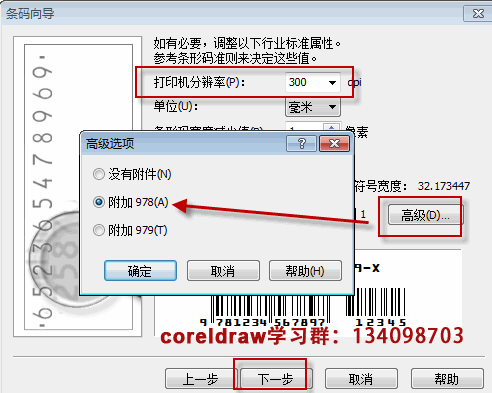Proceed with the 下一步 button
The height and width of the screenshot is (393, 492).
click(276, 379)
